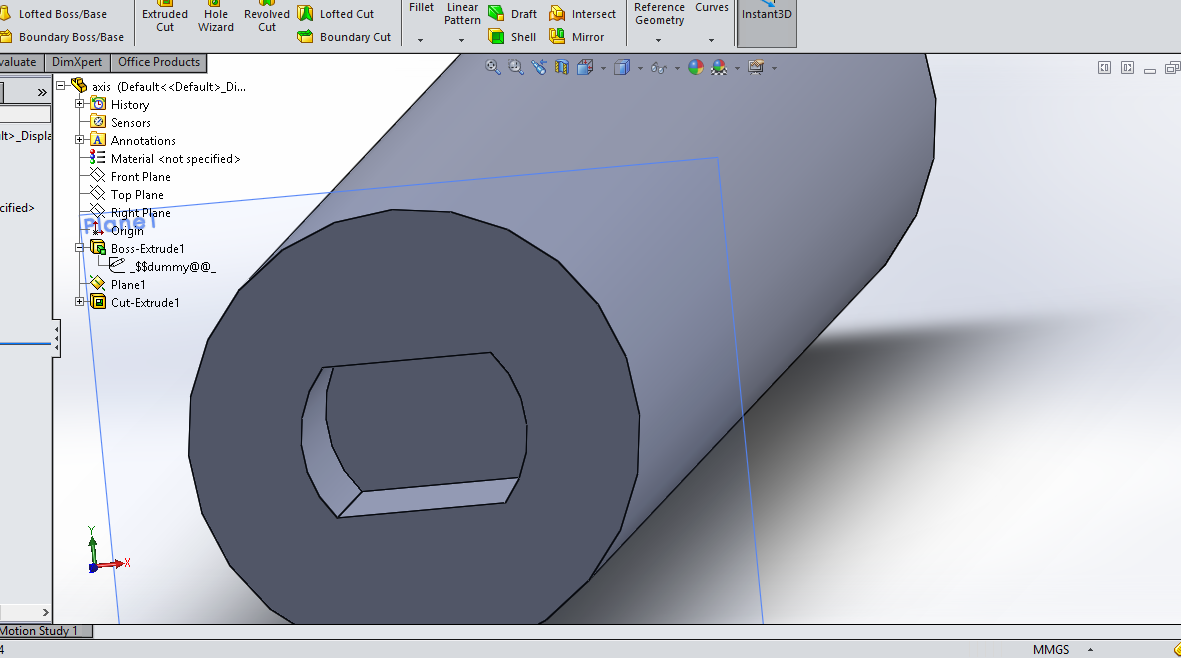Collapse the axis root node
This screenshot has height=658, width=1181.
(x=60, y=86)
